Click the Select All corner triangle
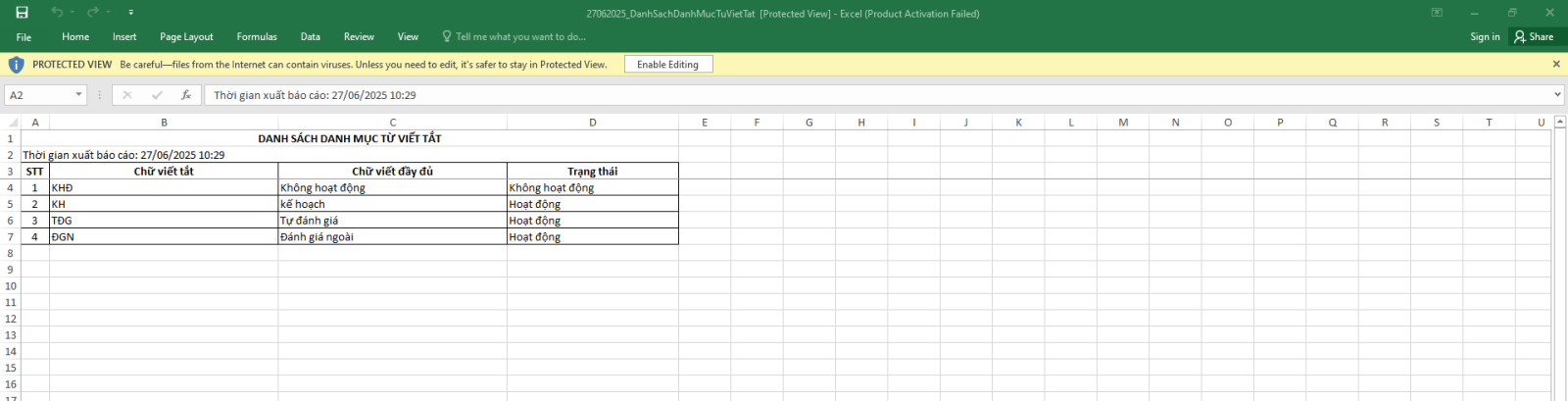Viewport: 1568px width, 401px height. (13, 123)
